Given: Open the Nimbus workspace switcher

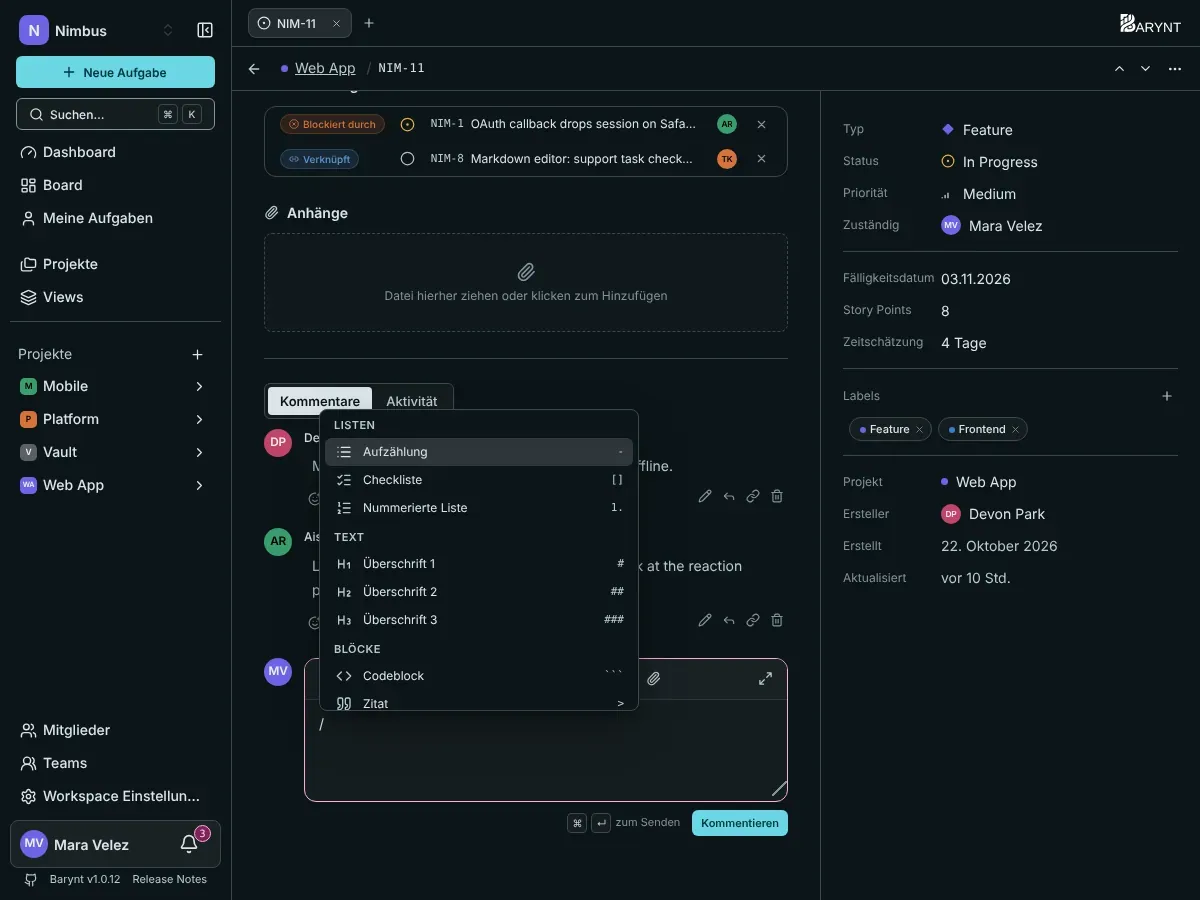Looking at the screenshot, I should click(x=97, y=30).
